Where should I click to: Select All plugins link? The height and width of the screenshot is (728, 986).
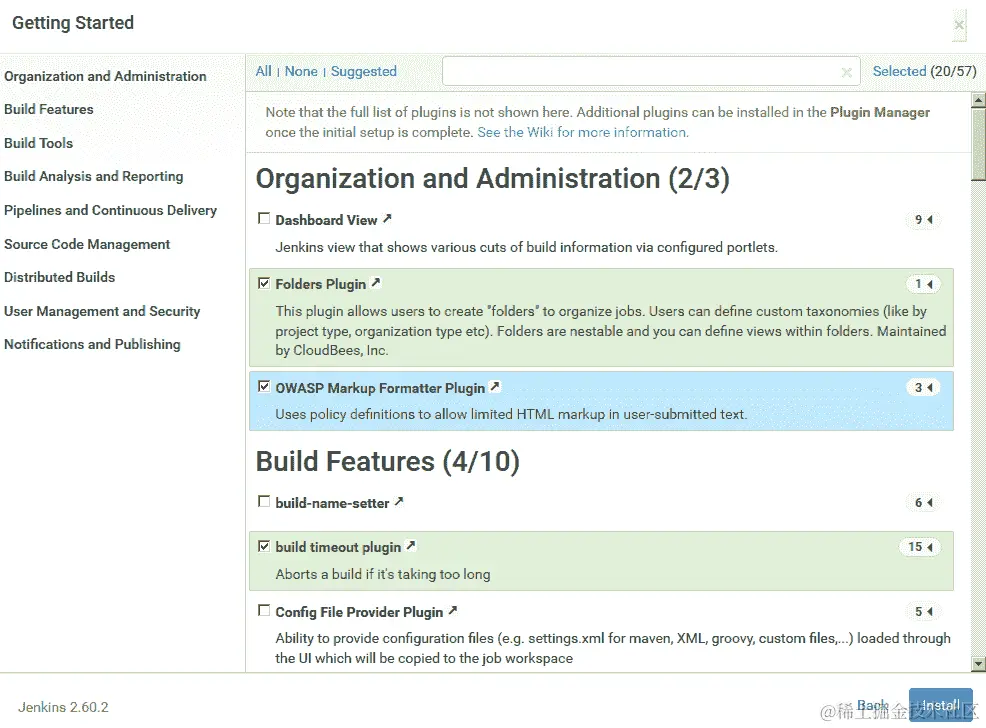[x=263, y=71]
